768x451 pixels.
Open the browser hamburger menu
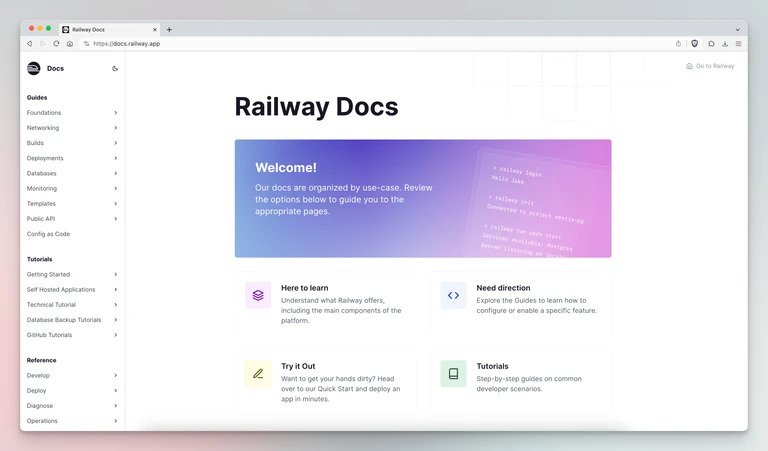(x=739, y=44)
